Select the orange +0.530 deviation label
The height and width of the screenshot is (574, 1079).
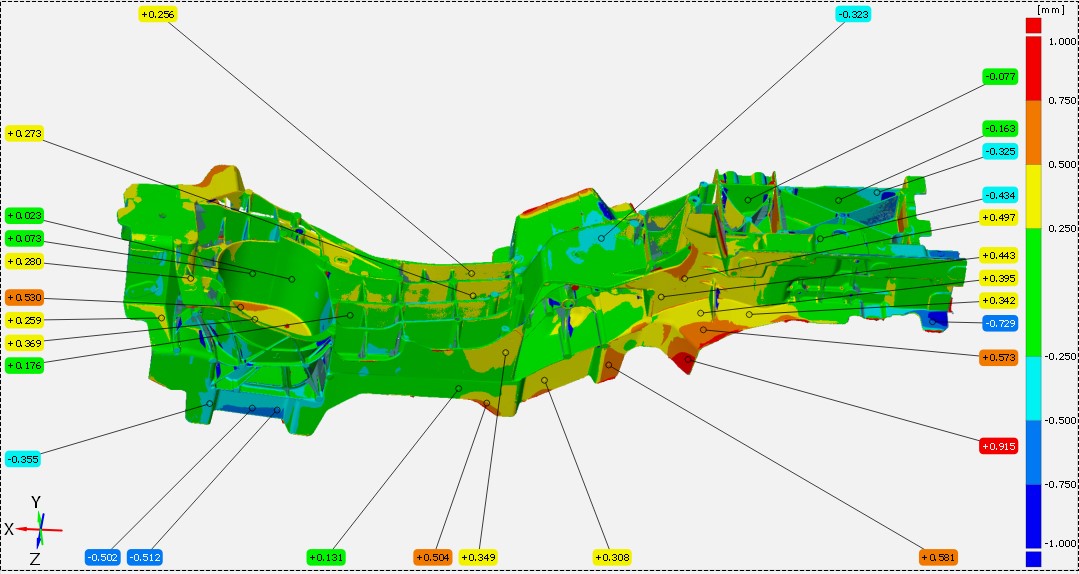click(x=24, y=298)
